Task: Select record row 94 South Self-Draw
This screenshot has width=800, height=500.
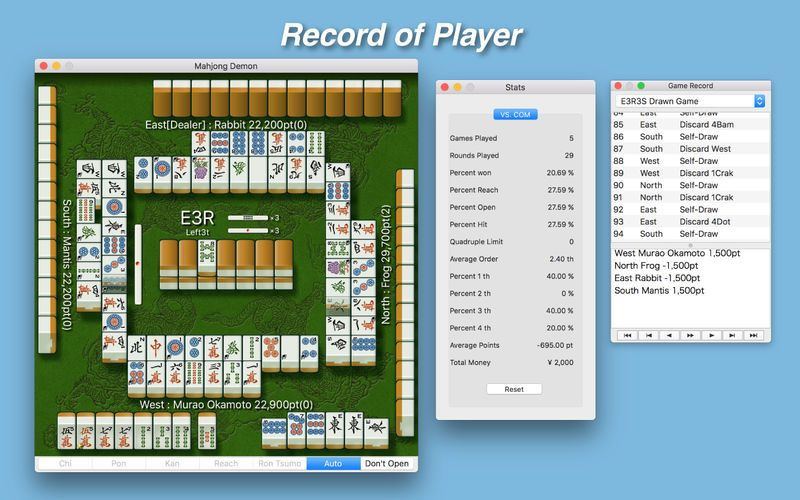Action: coord(690,234)
